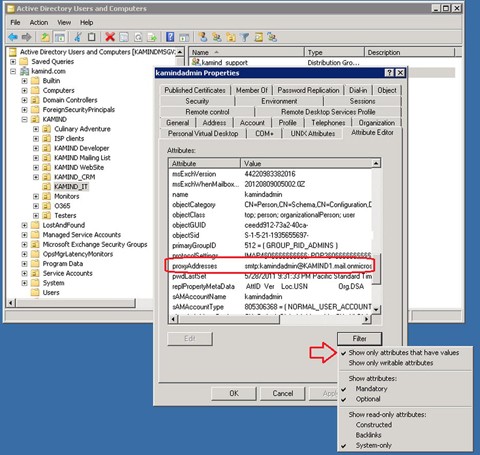480x455 pixels.
Task: Toggle the Mandatory attributes option
Action: (371, 389)
